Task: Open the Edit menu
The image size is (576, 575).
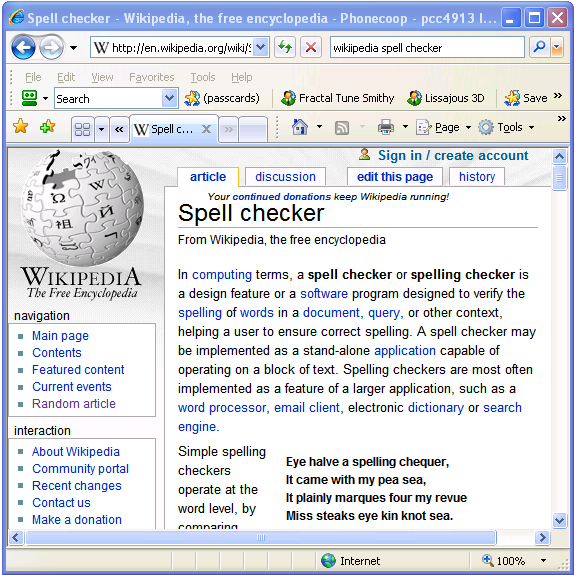Action: 66,77
